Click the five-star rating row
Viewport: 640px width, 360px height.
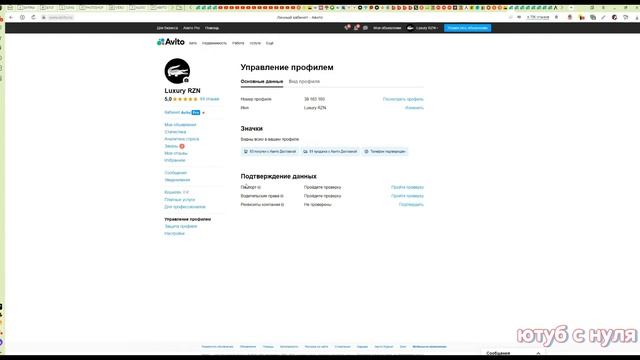click(x=185, y=99)
